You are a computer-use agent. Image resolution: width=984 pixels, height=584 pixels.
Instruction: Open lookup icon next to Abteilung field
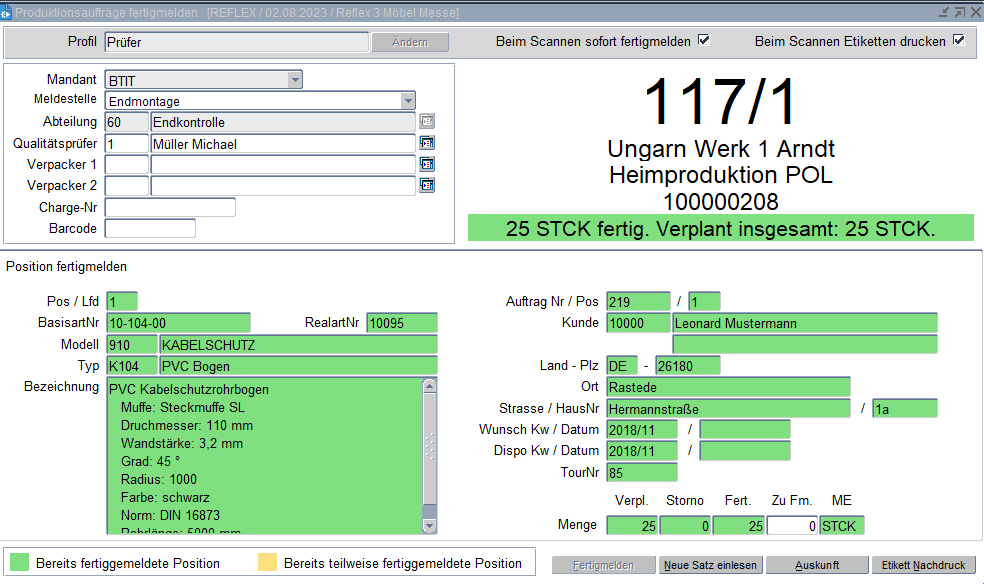coord(427,122)
